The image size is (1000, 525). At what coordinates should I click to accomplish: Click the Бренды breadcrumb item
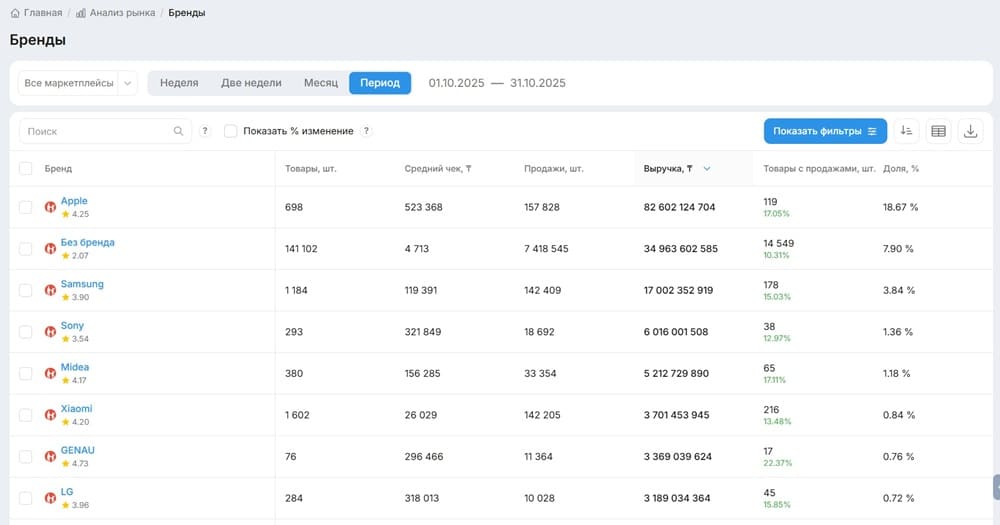[187, 13]
